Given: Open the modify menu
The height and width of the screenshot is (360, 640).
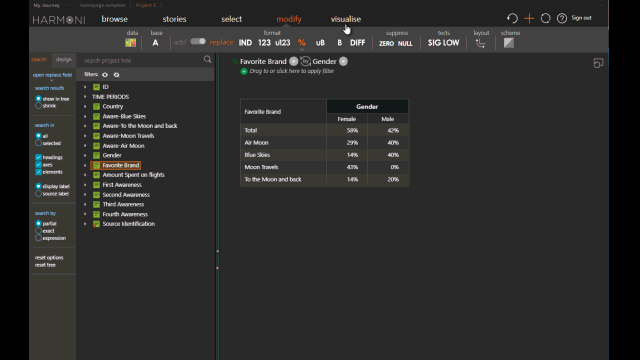Looking at the screenshot, I should pyautogui.click(x=289, y=19).
